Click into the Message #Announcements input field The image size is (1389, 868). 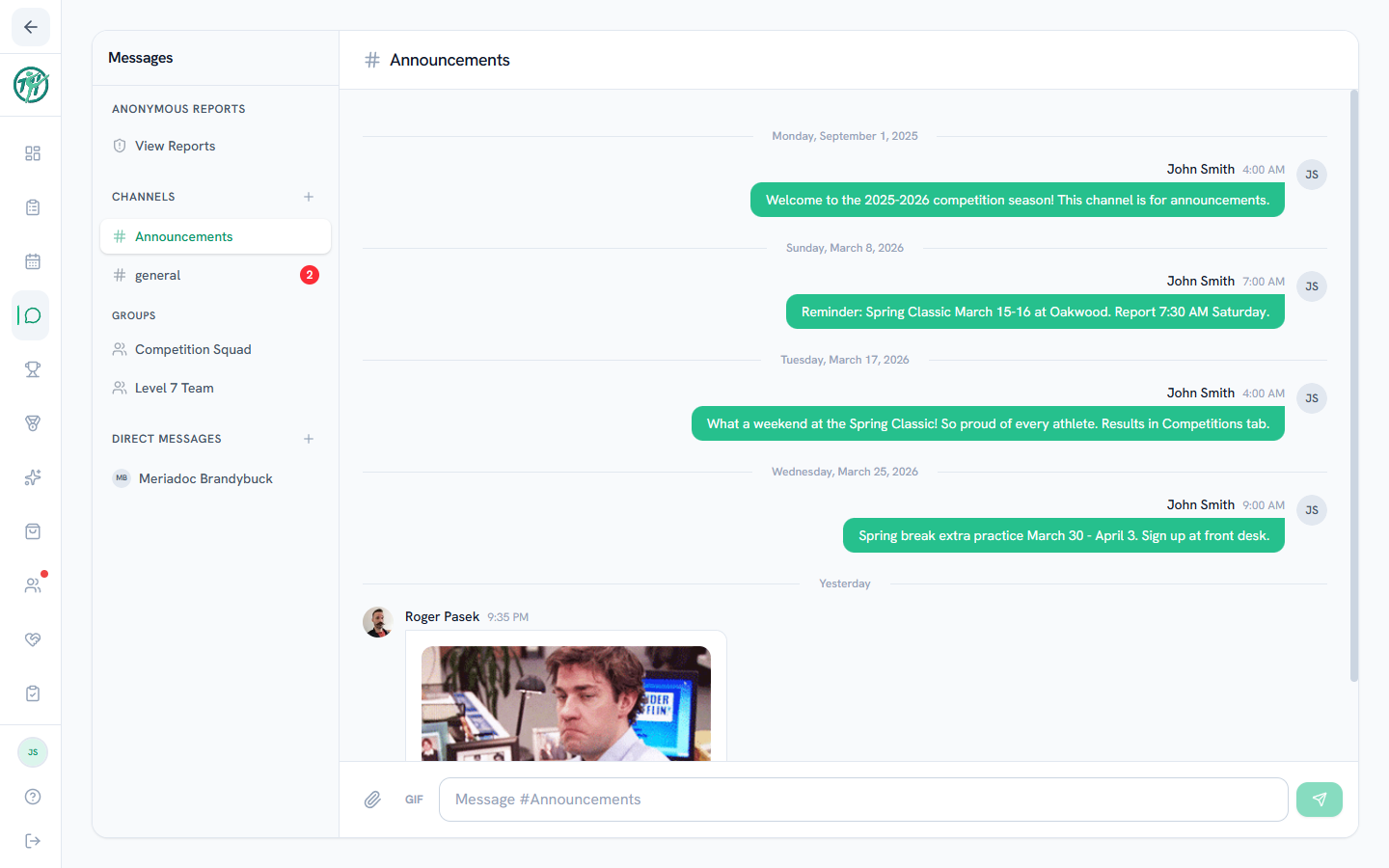point(863,800)
